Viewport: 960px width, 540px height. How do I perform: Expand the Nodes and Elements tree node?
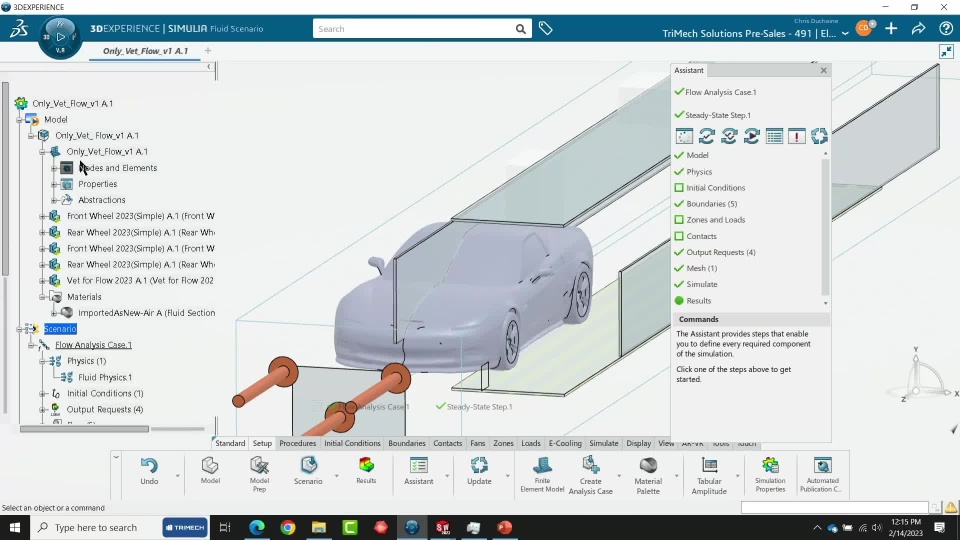tap(54, 168)
